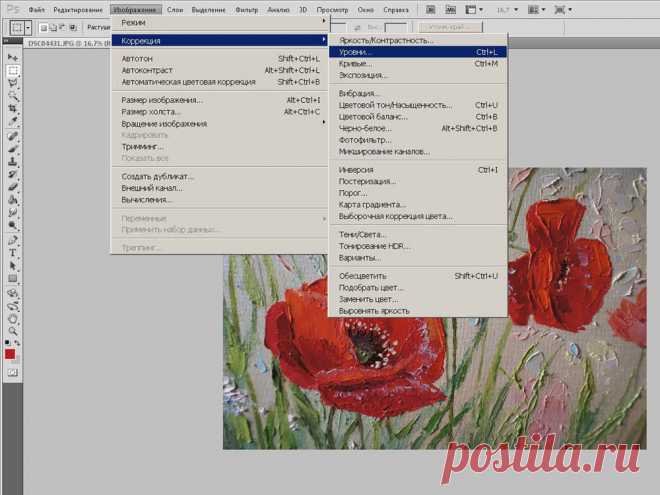
Task: Enable New selection mode in options bar
Action: 43,28
